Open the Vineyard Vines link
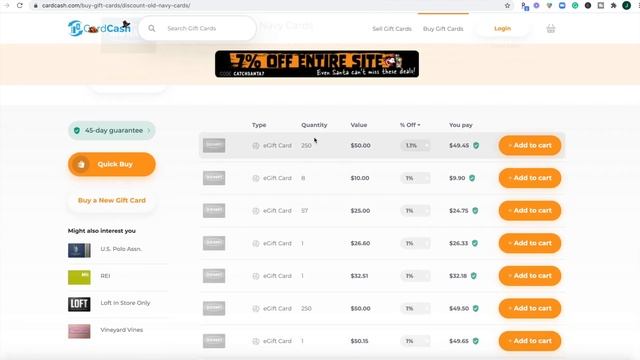The width and height of the screenshot is (640, 360). pyautogui.click(x=122, y=330)
